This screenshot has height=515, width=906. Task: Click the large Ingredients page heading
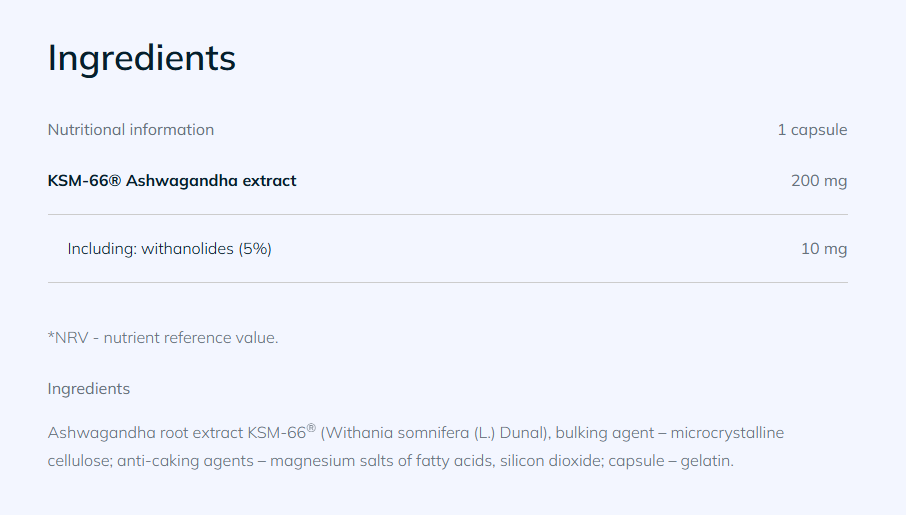(x=142, y=58)
